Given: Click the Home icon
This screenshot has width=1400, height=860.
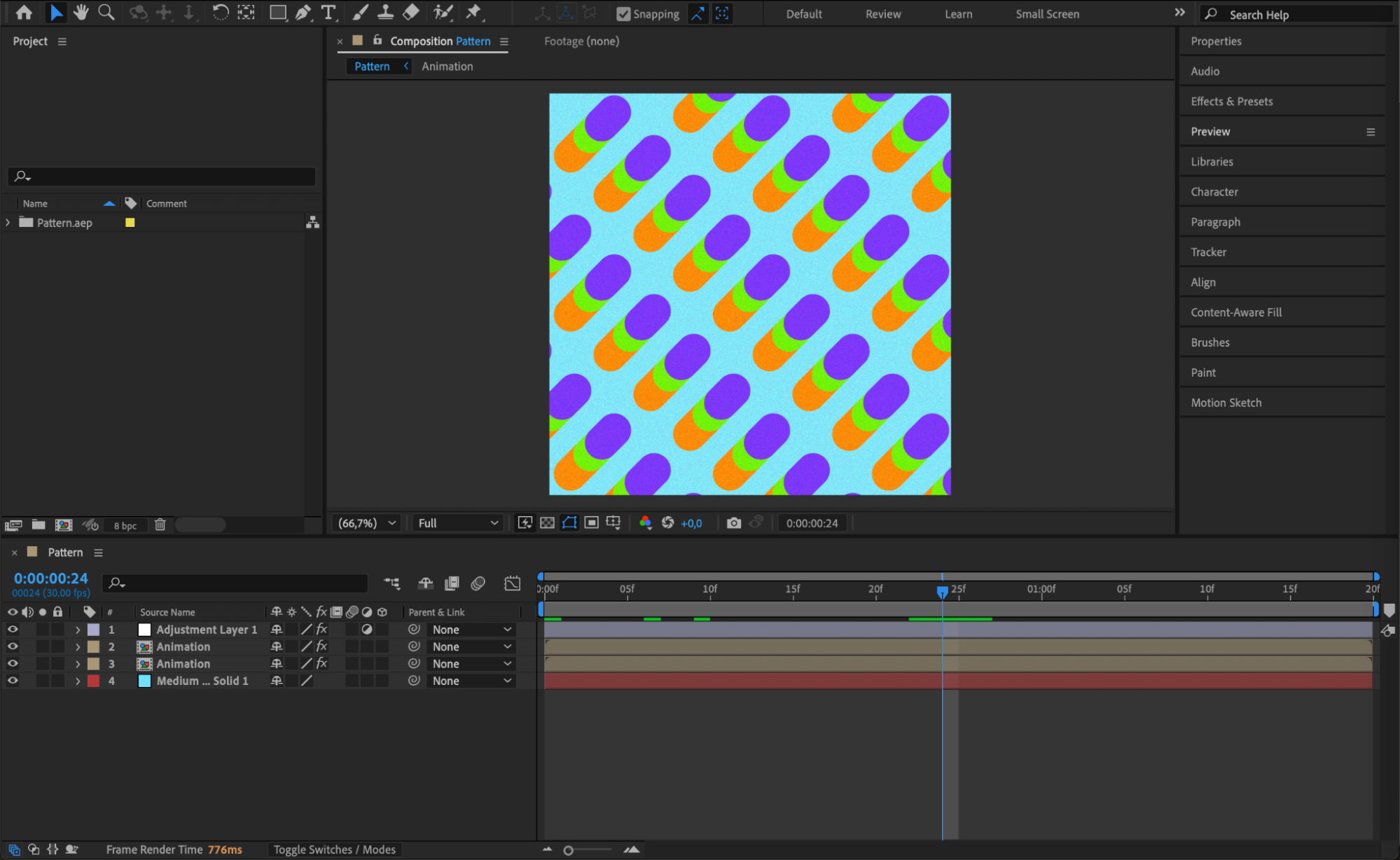Looking at the screenshot, I should [24, 13].
